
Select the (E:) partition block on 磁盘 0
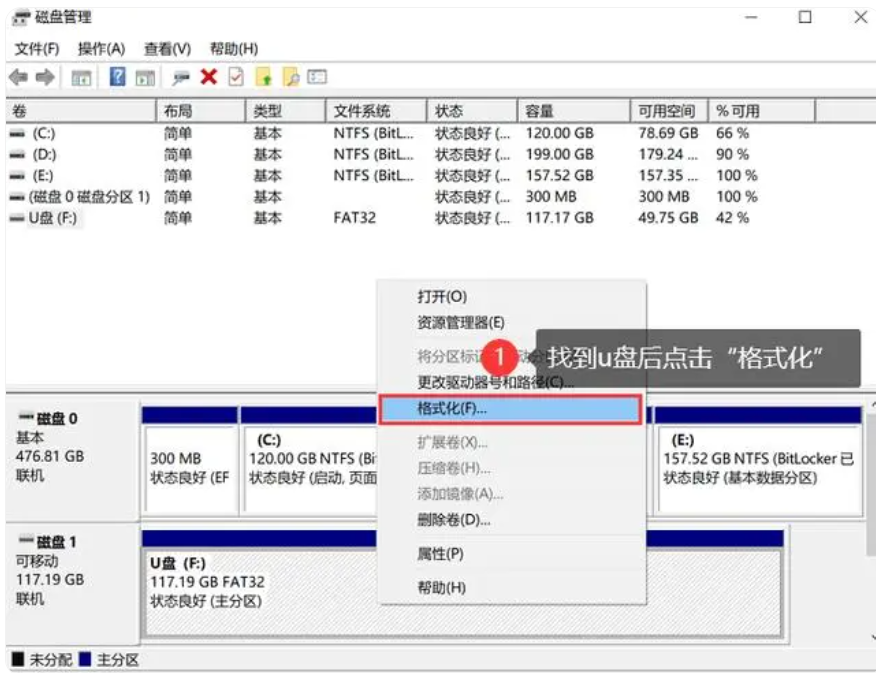tap(756, 460)
